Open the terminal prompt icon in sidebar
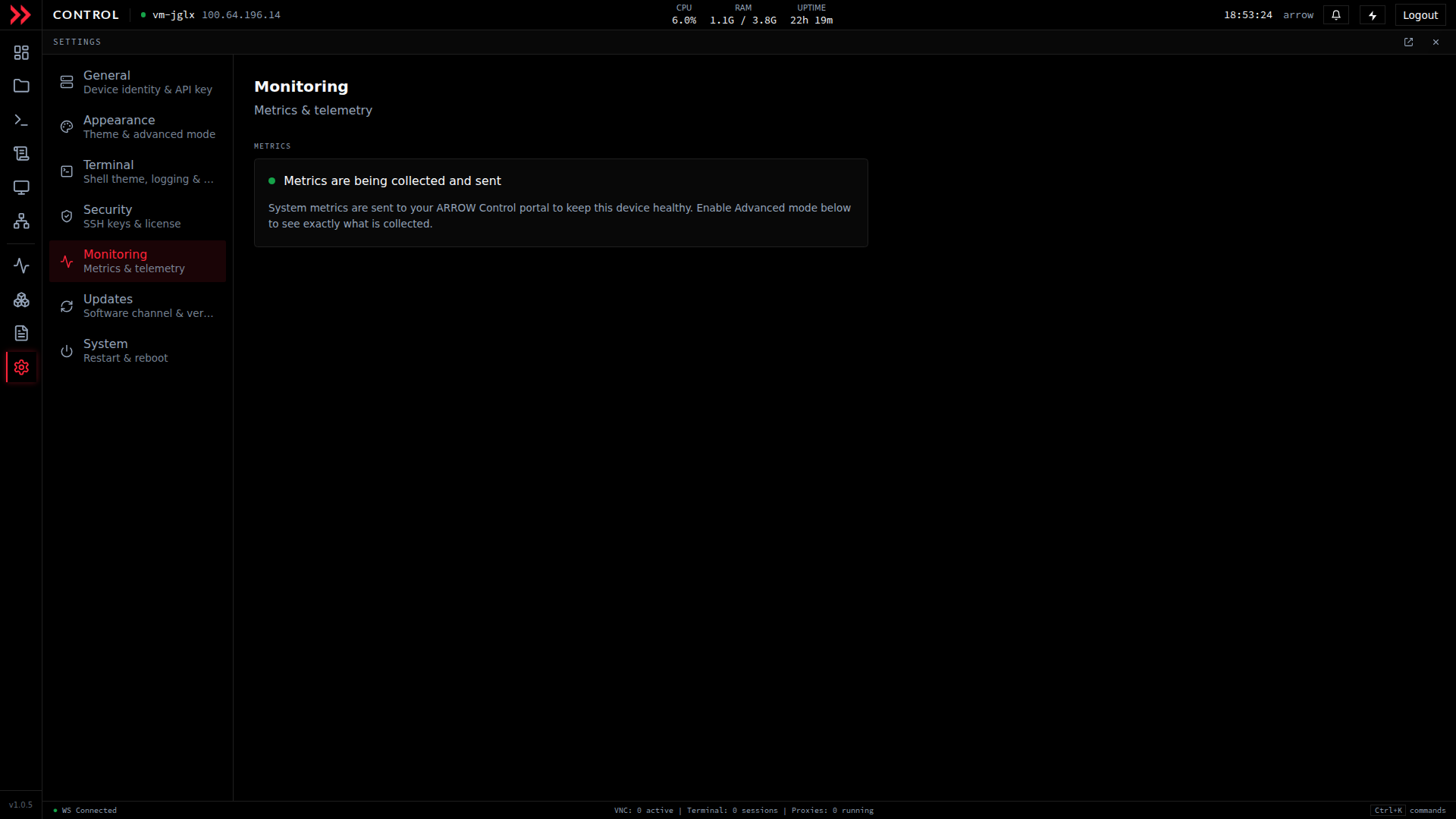The height and width of the screenshot is (819, 1456). pyautogui.click(x=21, y=120)
